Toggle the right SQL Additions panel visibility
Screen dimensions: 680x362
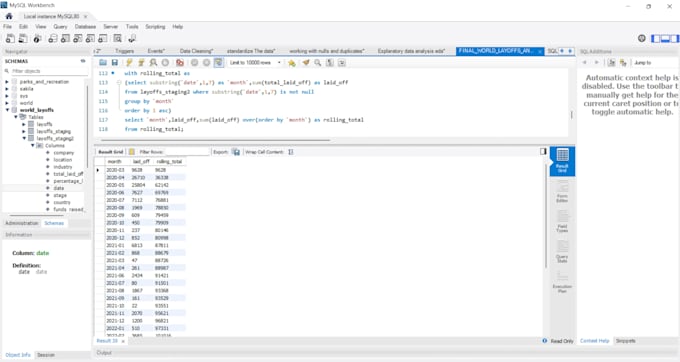[675, 39]
